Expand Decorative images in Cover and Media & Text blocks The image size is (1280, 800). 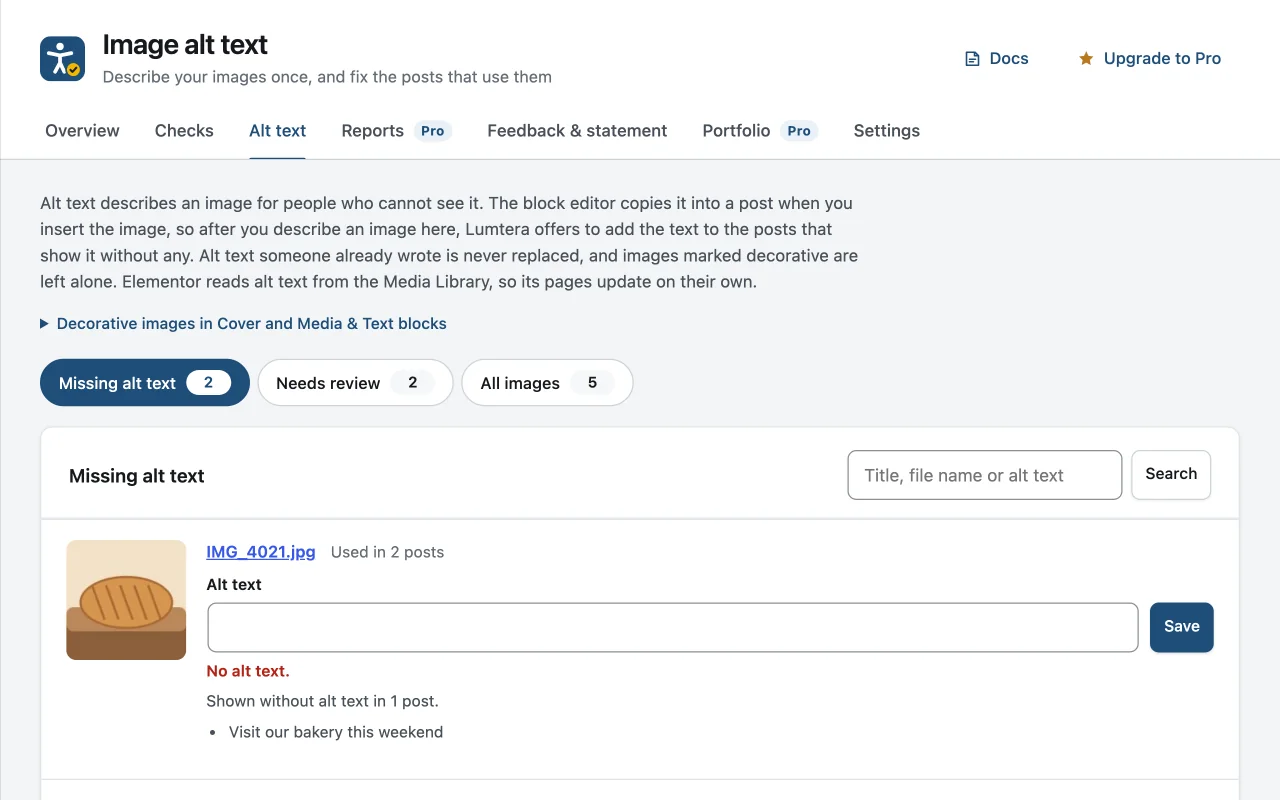(x=243, y=324)
